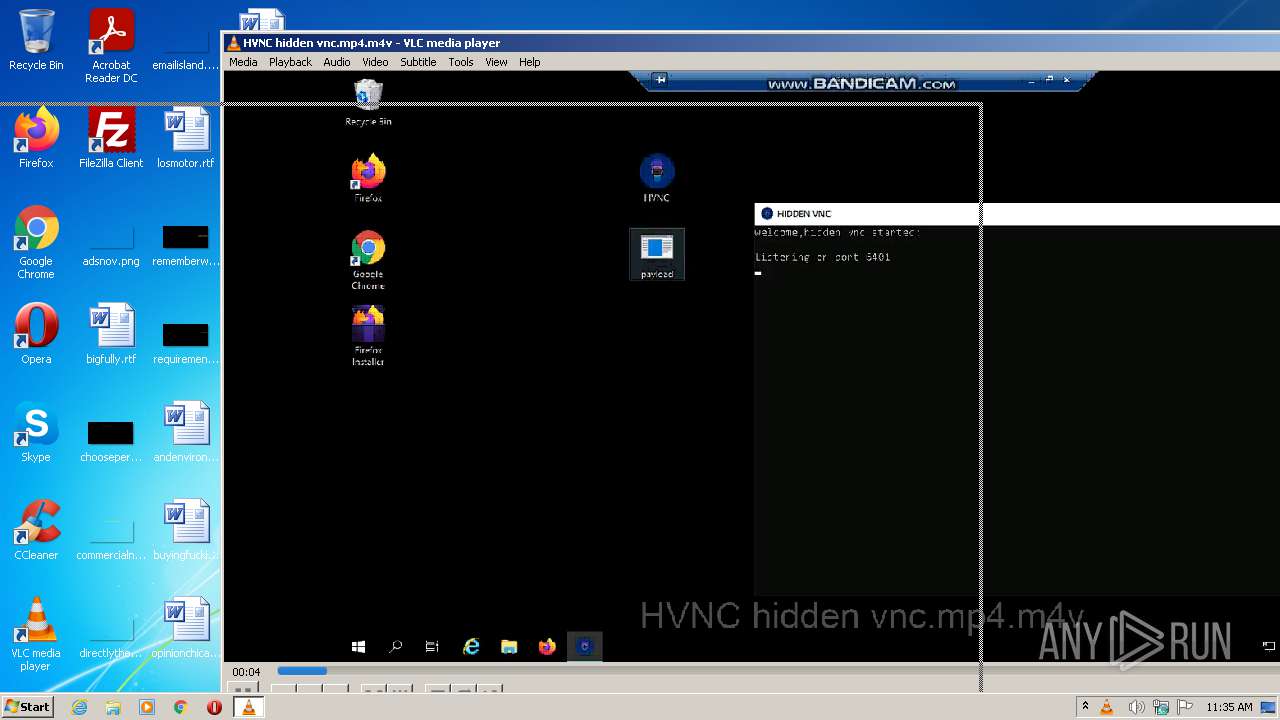Select the buyingfucki... Word document
The width and height of the screenshot is (1280, 720).
tap(186, 530)
